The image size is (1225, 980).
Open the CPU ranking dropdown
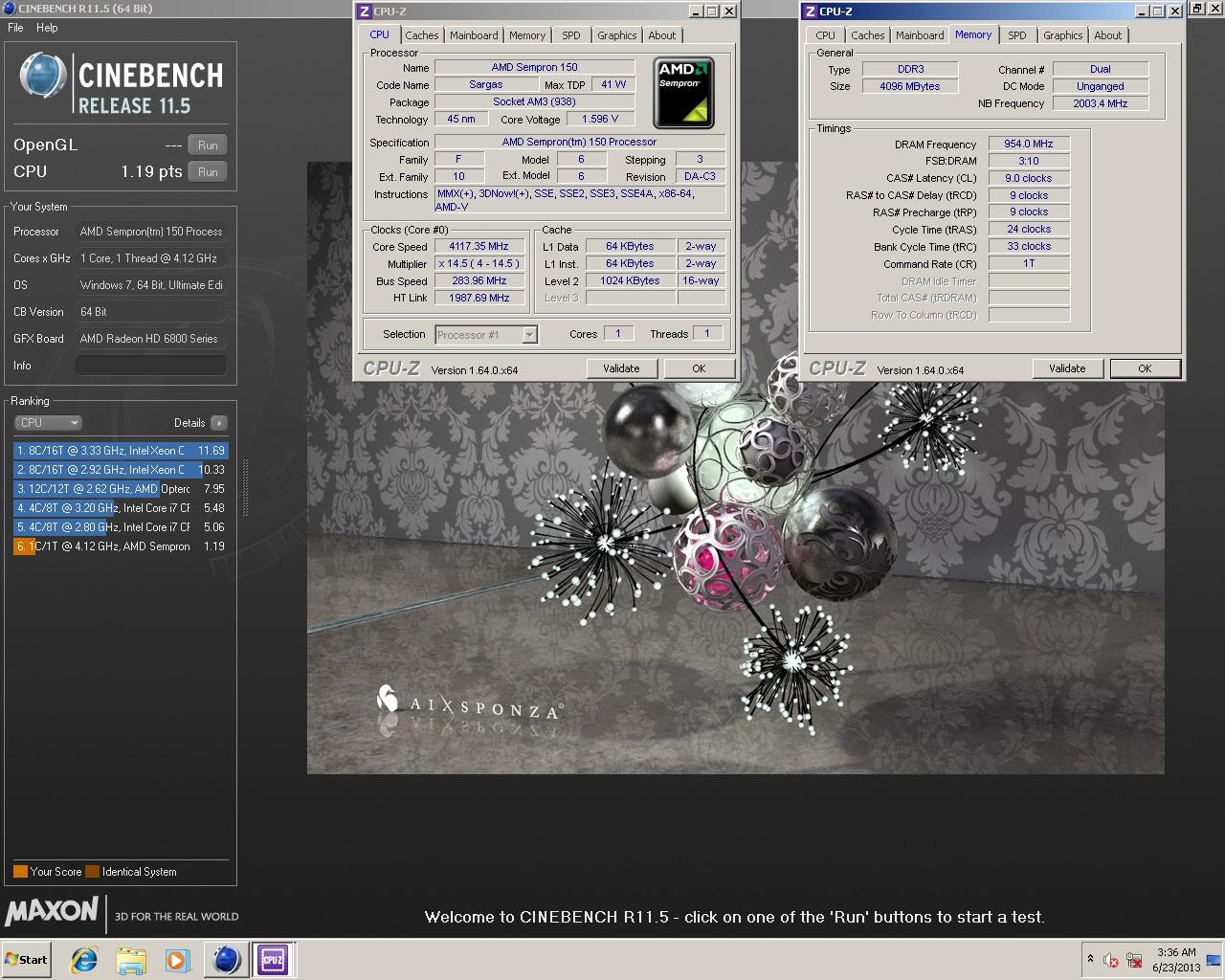coord(48,423)
